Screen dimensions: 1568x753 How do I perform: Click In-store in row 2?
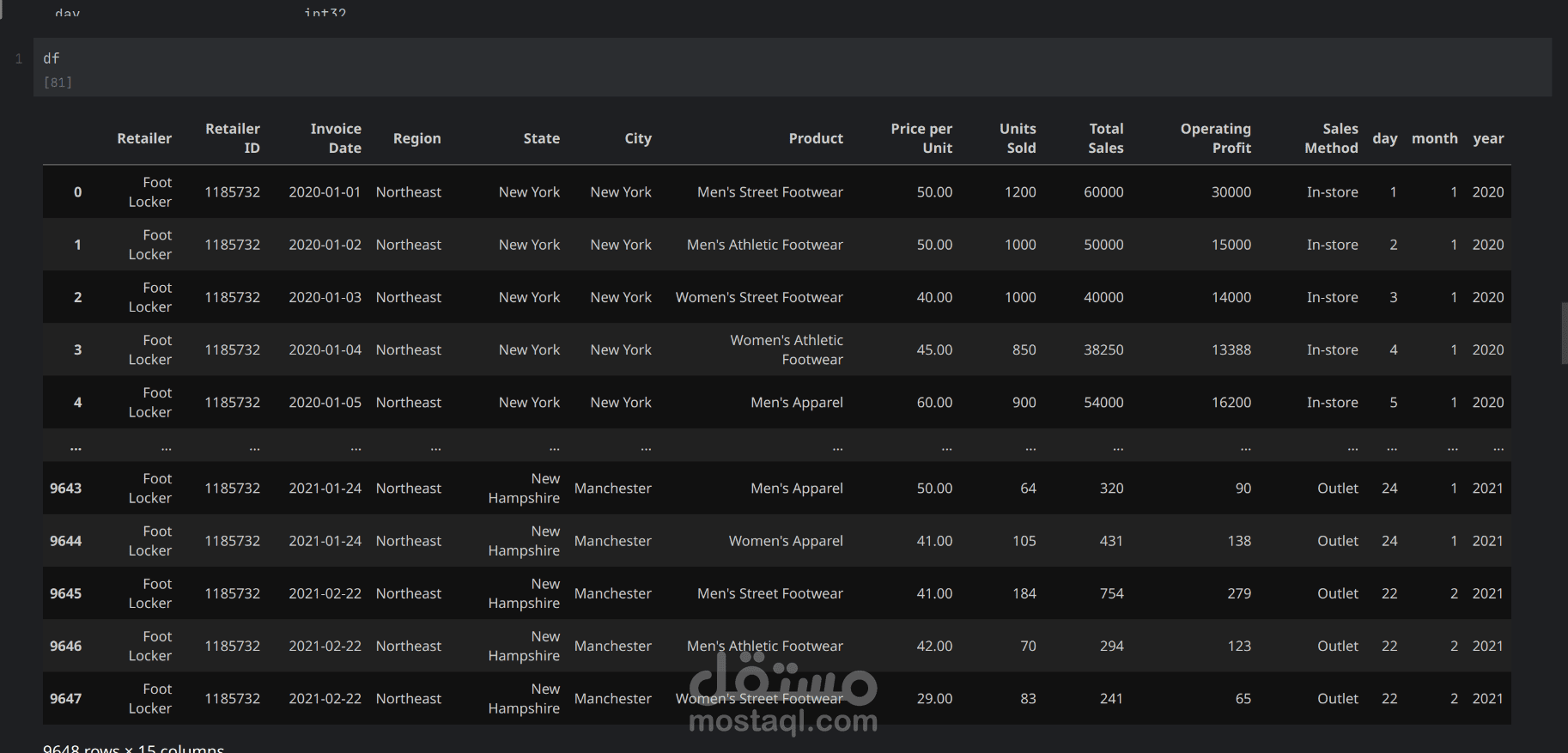[x=1333, y=297]
